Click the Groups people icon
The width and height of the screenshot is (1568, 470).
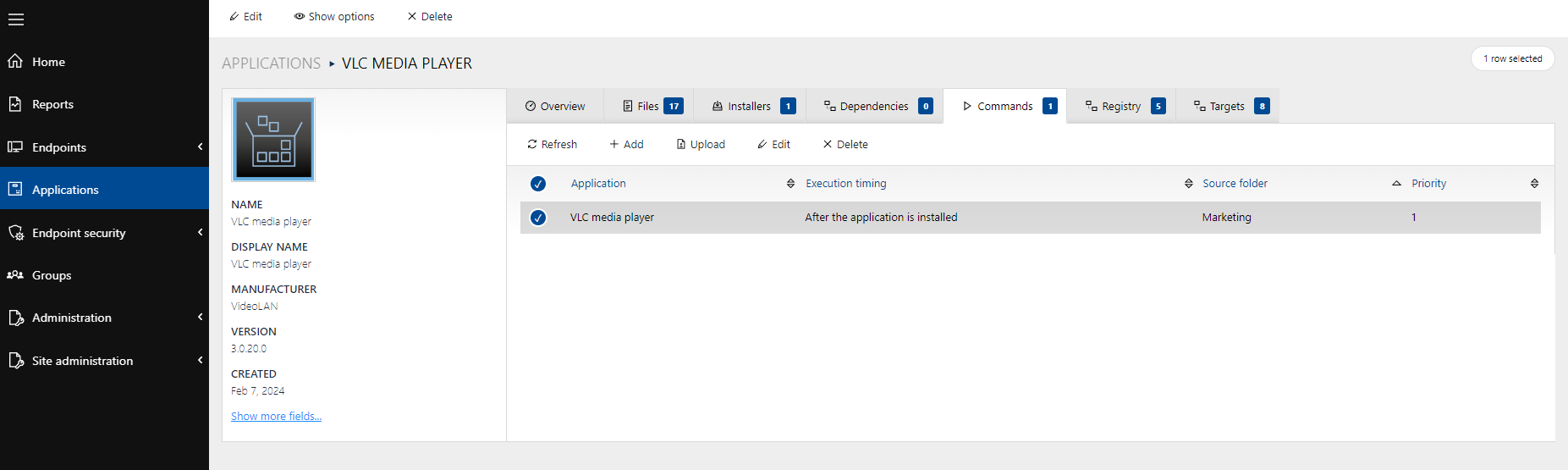pos(15,275)
